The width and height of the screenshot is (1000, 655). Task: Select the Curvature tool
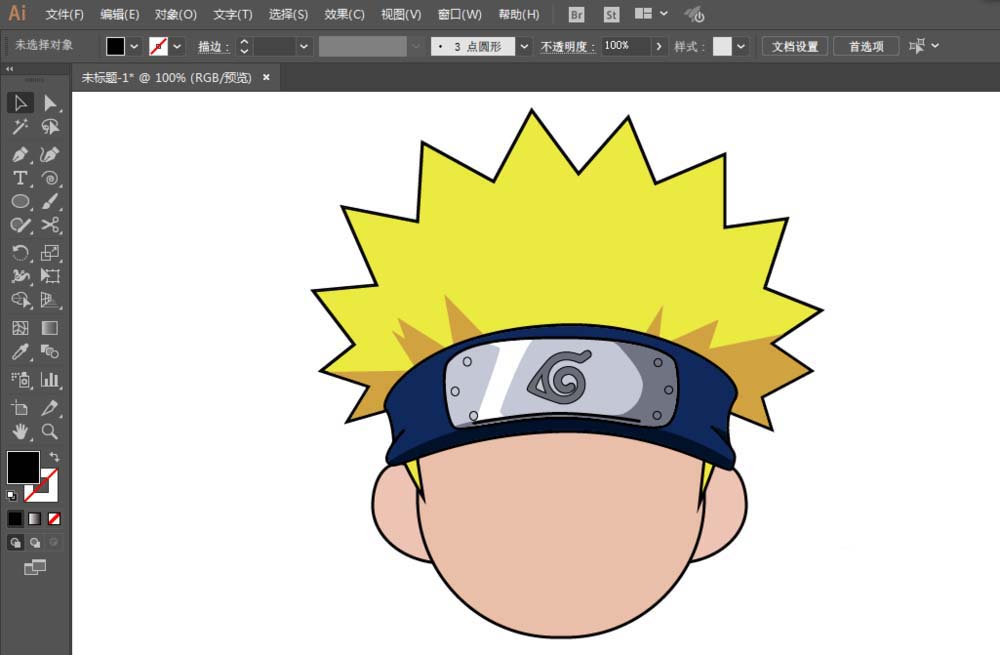50,154
